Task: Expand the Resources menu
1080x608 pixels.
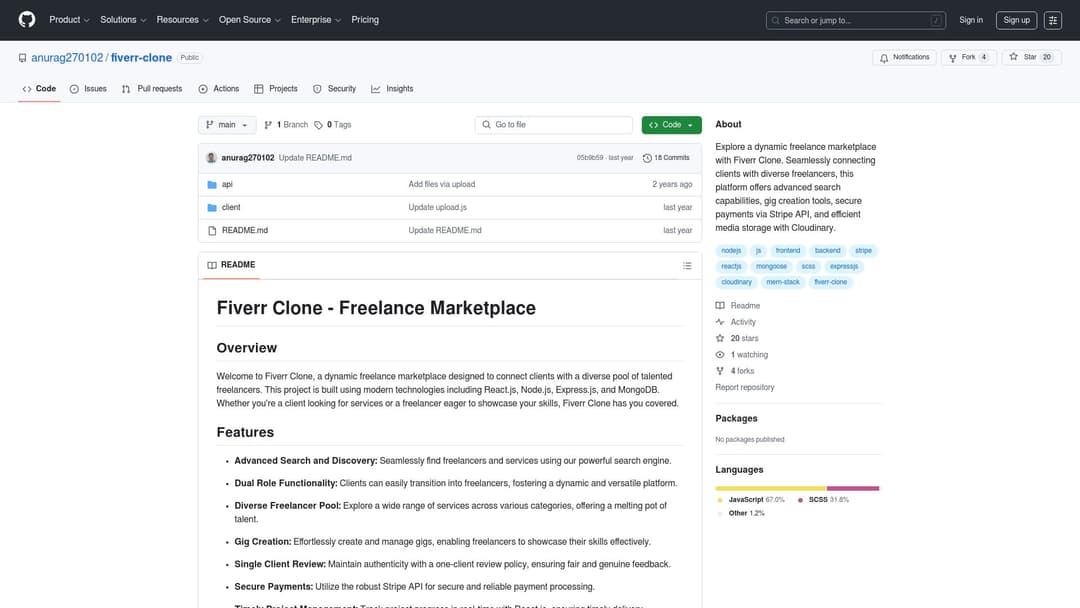Action: pyautogui.click(x=183, y=20)
